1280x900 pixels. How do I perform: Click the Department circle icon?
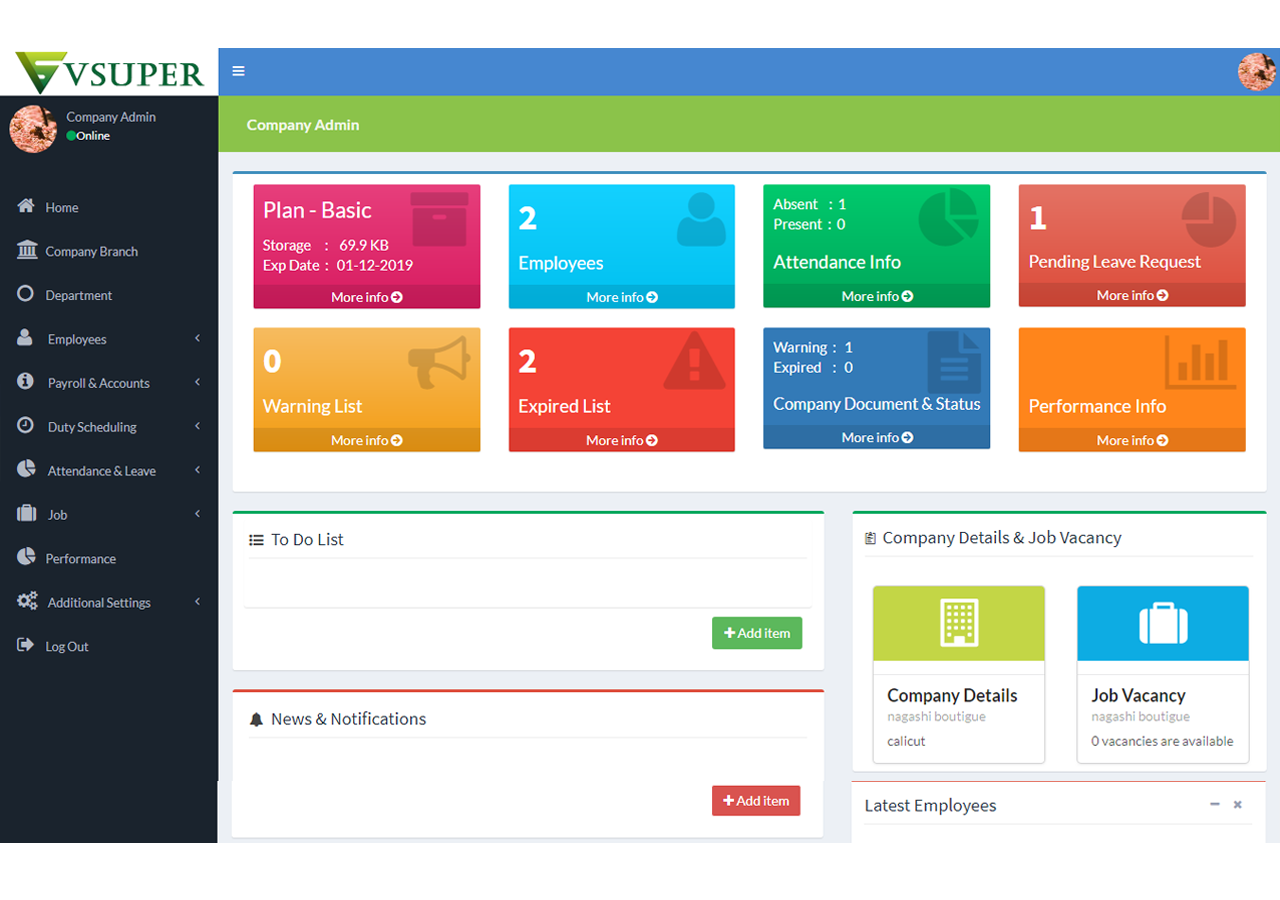click(x=26, y=294)
